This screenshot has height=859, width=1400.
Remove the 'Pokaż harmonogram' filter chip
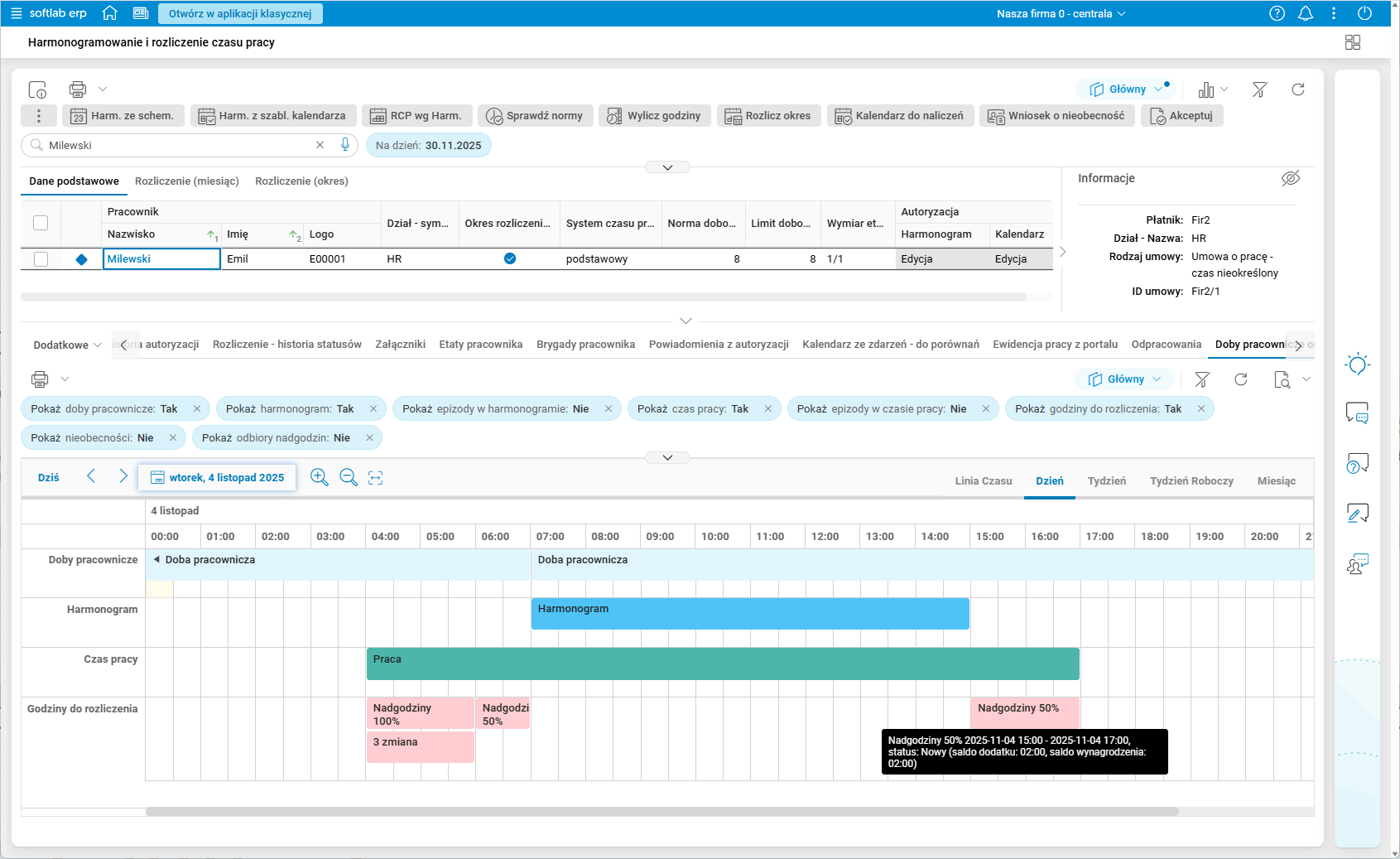coord(373,408)
